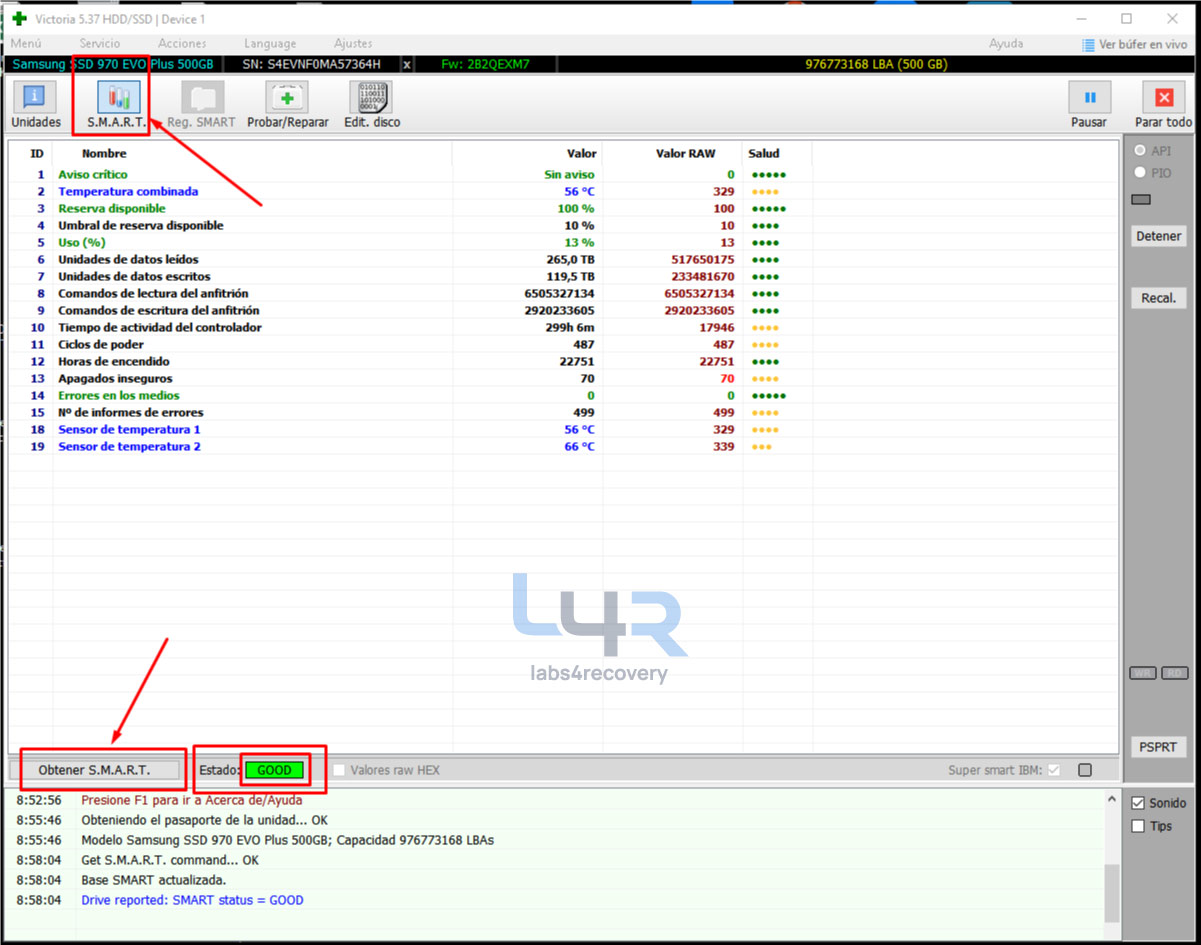Click the Valor RAW column header

(x=685, y=154)
